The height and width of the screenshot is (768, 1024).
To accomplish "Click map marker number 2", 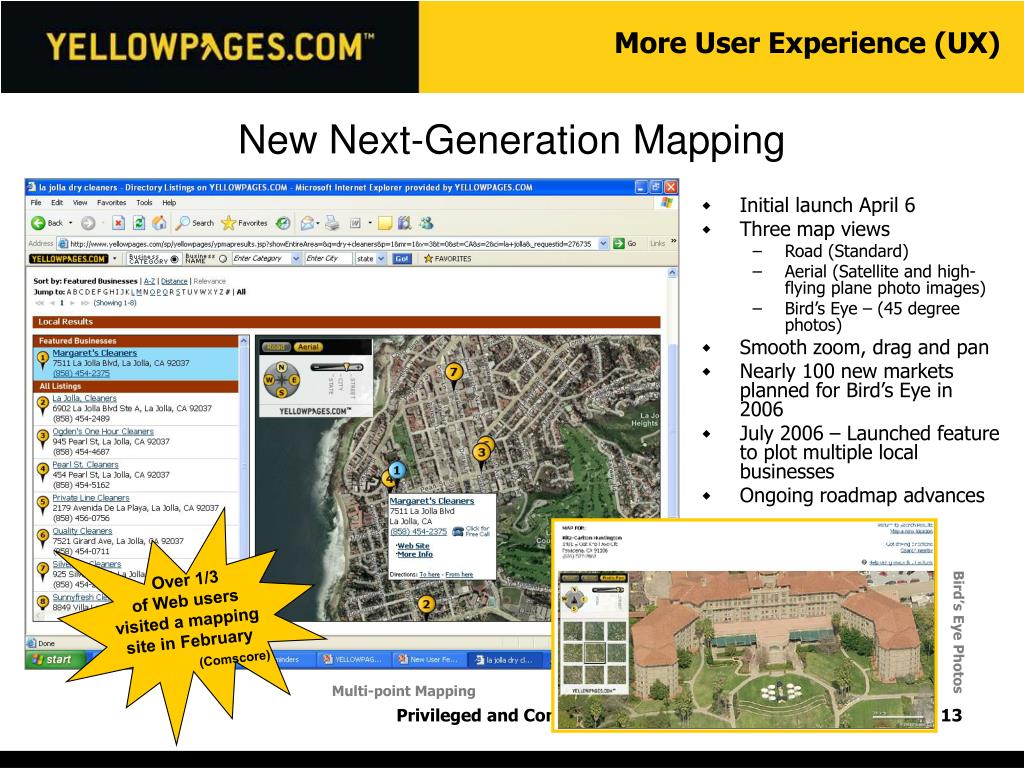I will pyautogui.click(x=426, y=605).
